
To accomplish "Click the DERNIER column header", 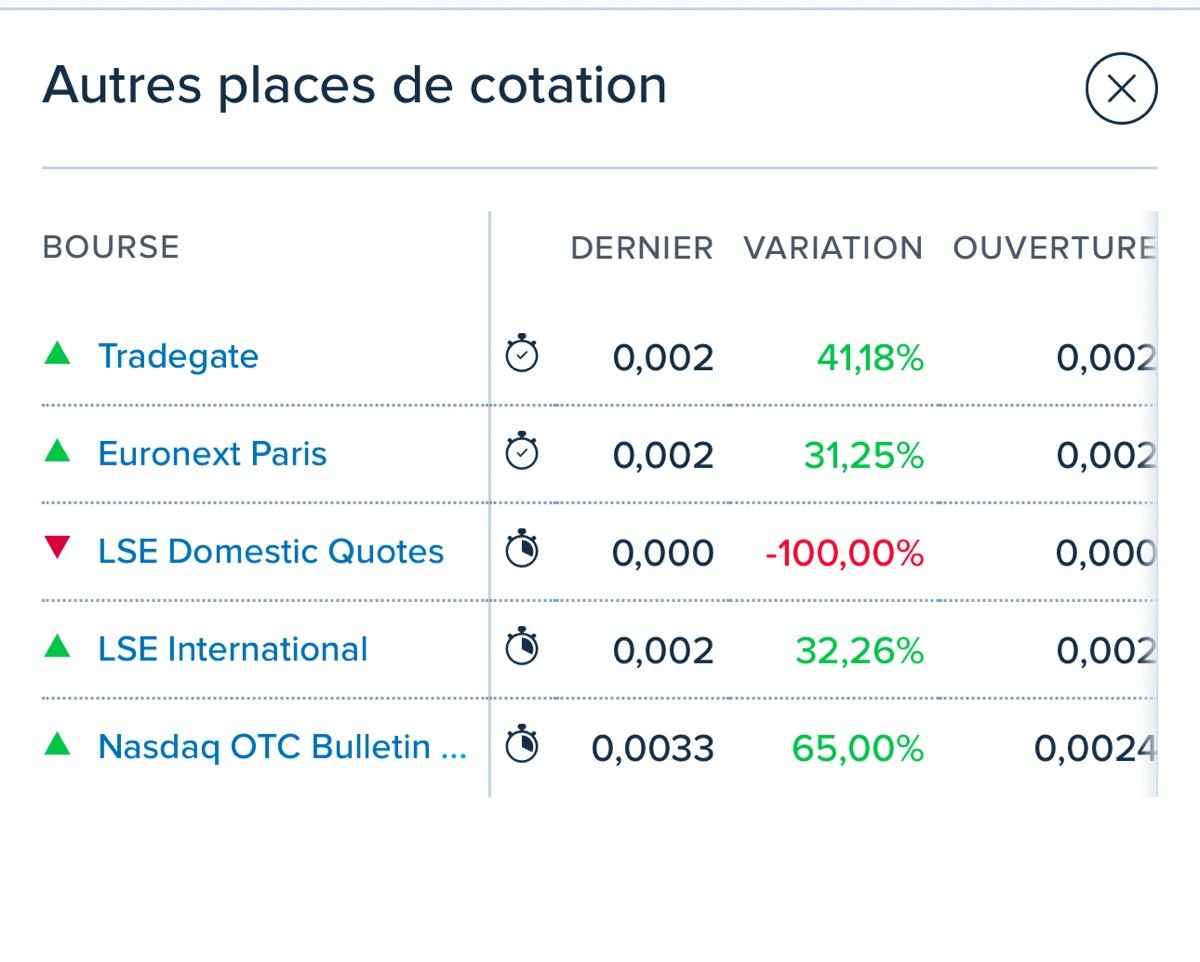I will click(x=642, y=248).
